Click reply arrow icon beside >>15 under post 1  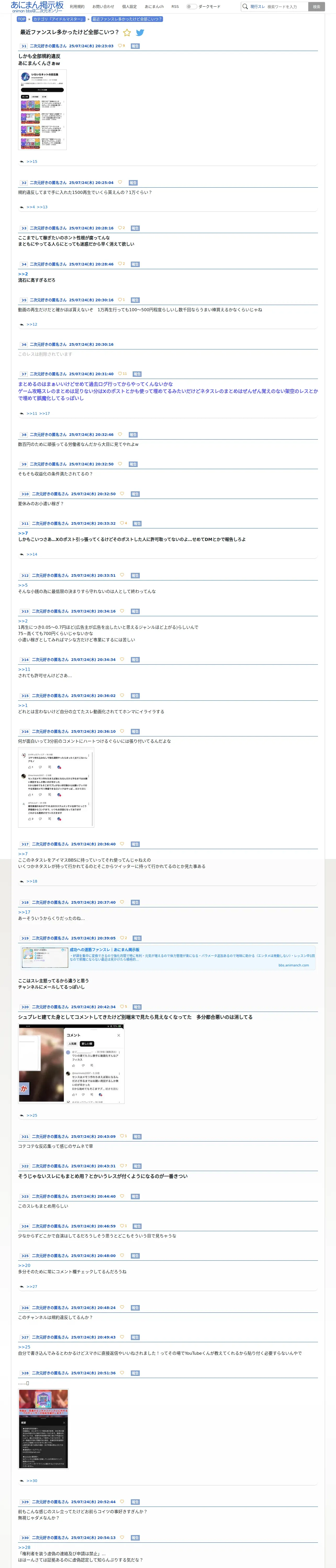(x=21, y=162)
